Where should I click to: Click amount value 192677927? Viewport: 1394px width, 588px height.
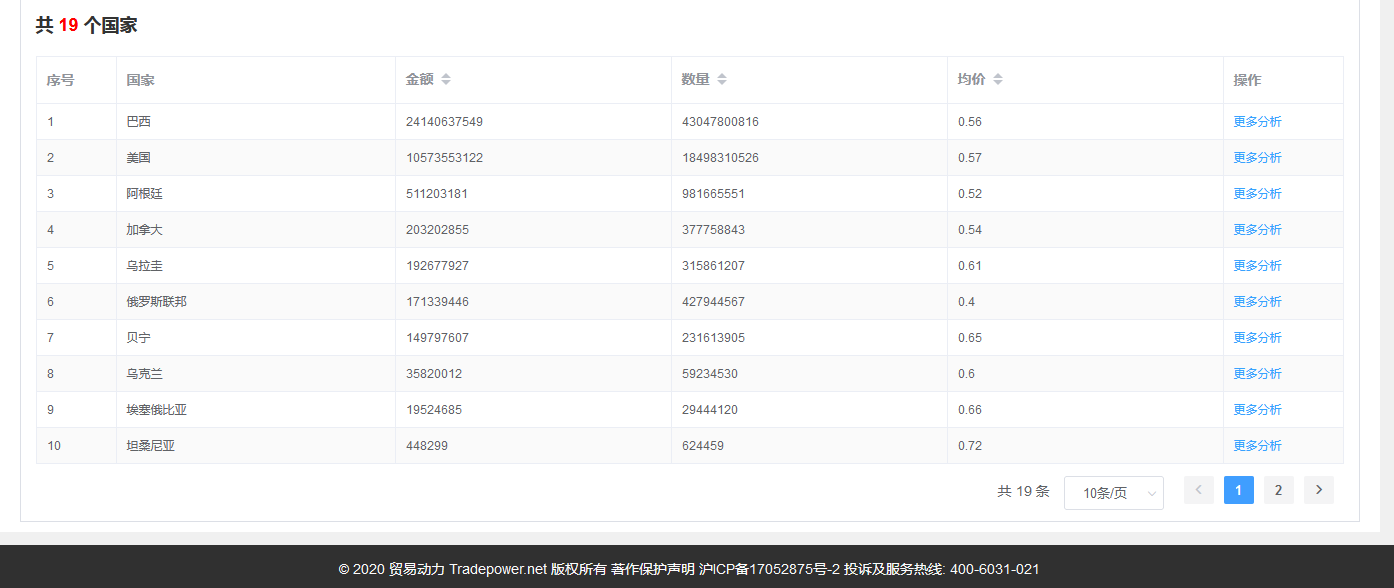(x=437, y=266)
